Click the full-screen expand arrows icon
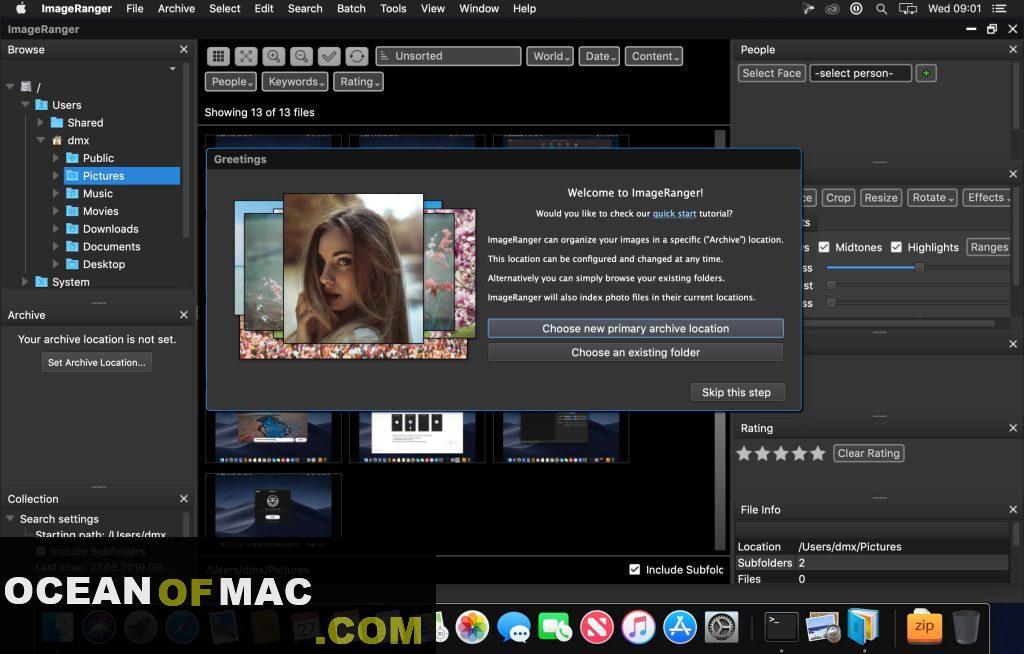This screenshot has height=654, width=1024. pyautogui.click(x=246, y=56)
